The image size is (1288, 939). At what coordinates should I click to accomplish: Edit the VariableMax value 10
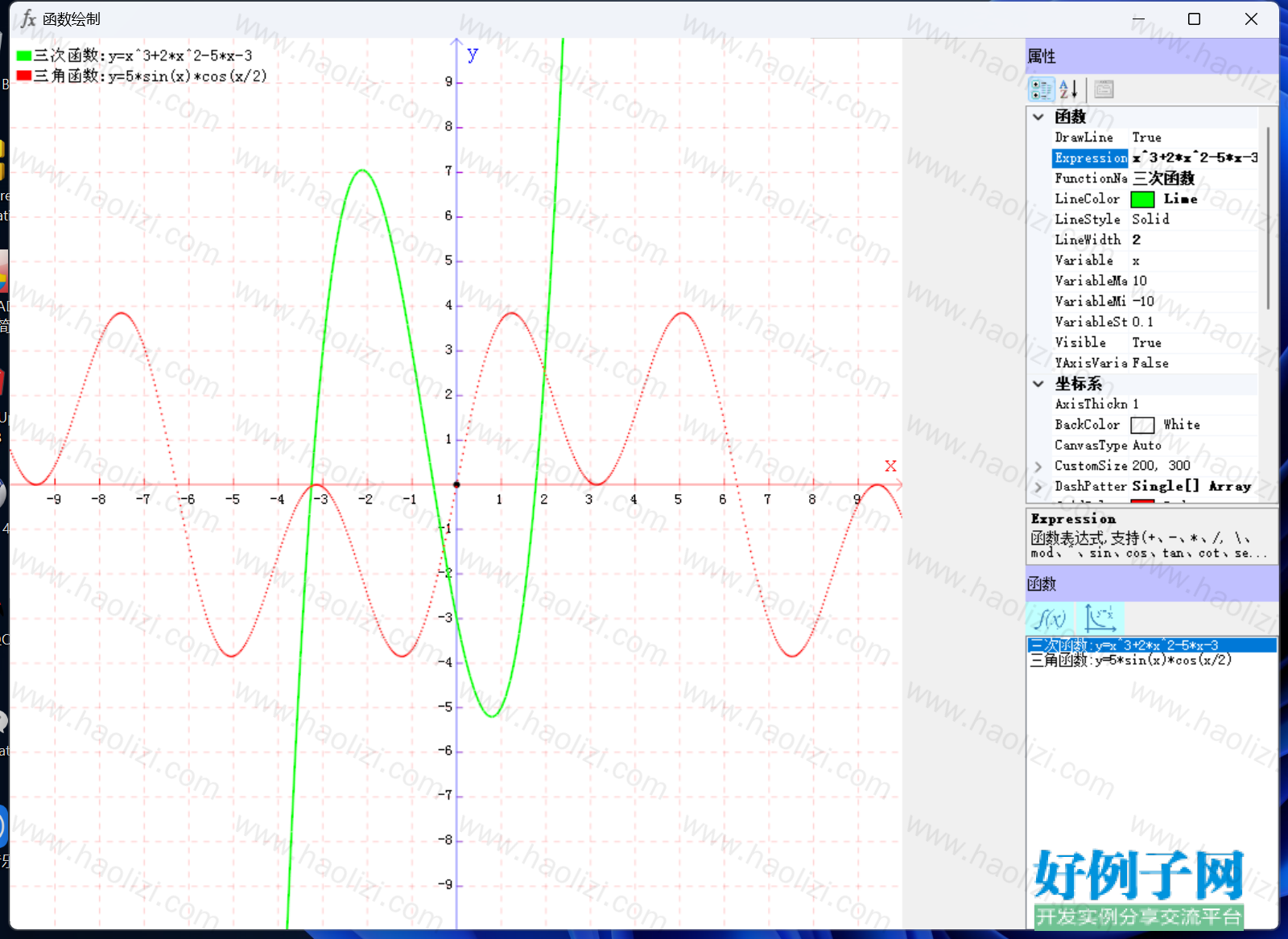pyautogui.click(x=1194, y=281)
